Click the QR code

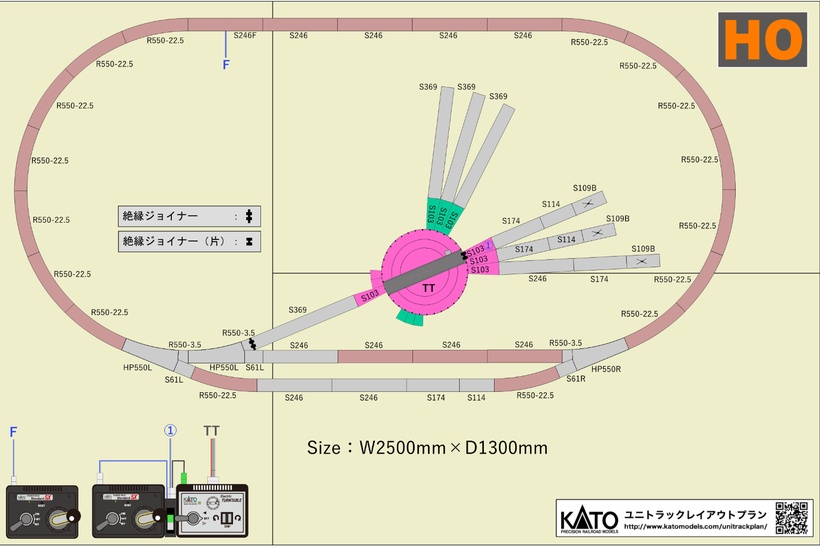click(792, 516)
